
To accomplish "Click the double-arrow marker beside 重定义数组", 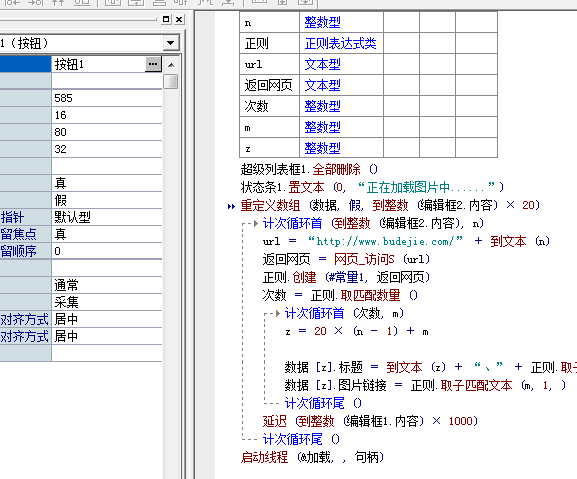I will coord(231,206).
